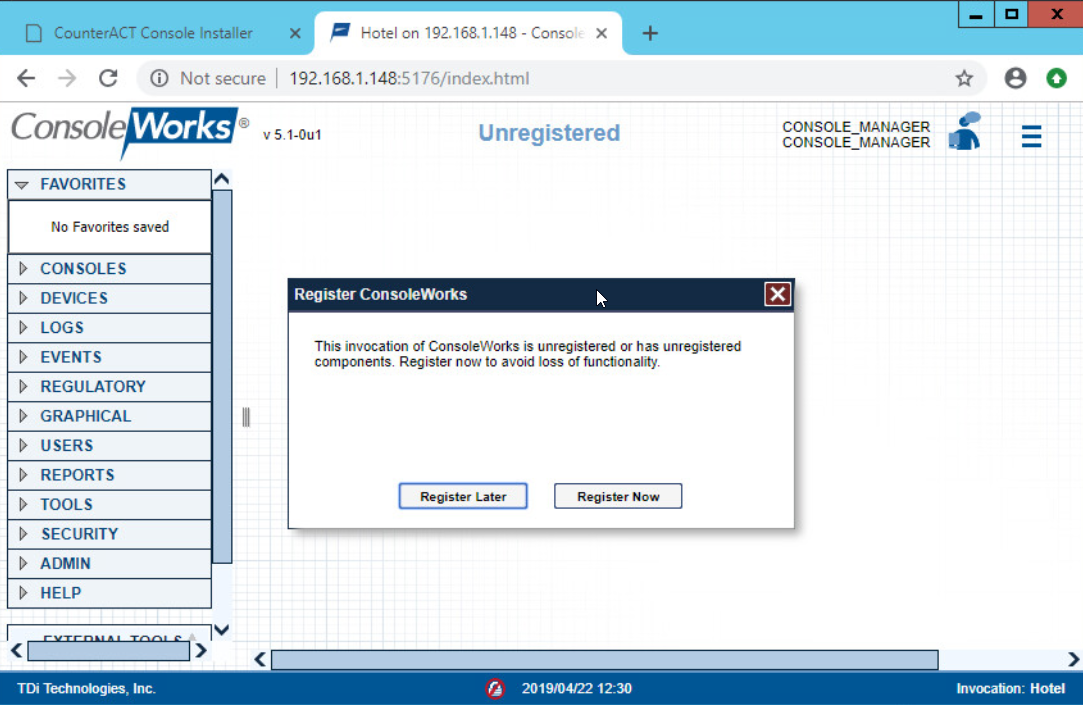Click the Unregistered status text
The height and width of the screenshot is (705, 1083).
549,133
